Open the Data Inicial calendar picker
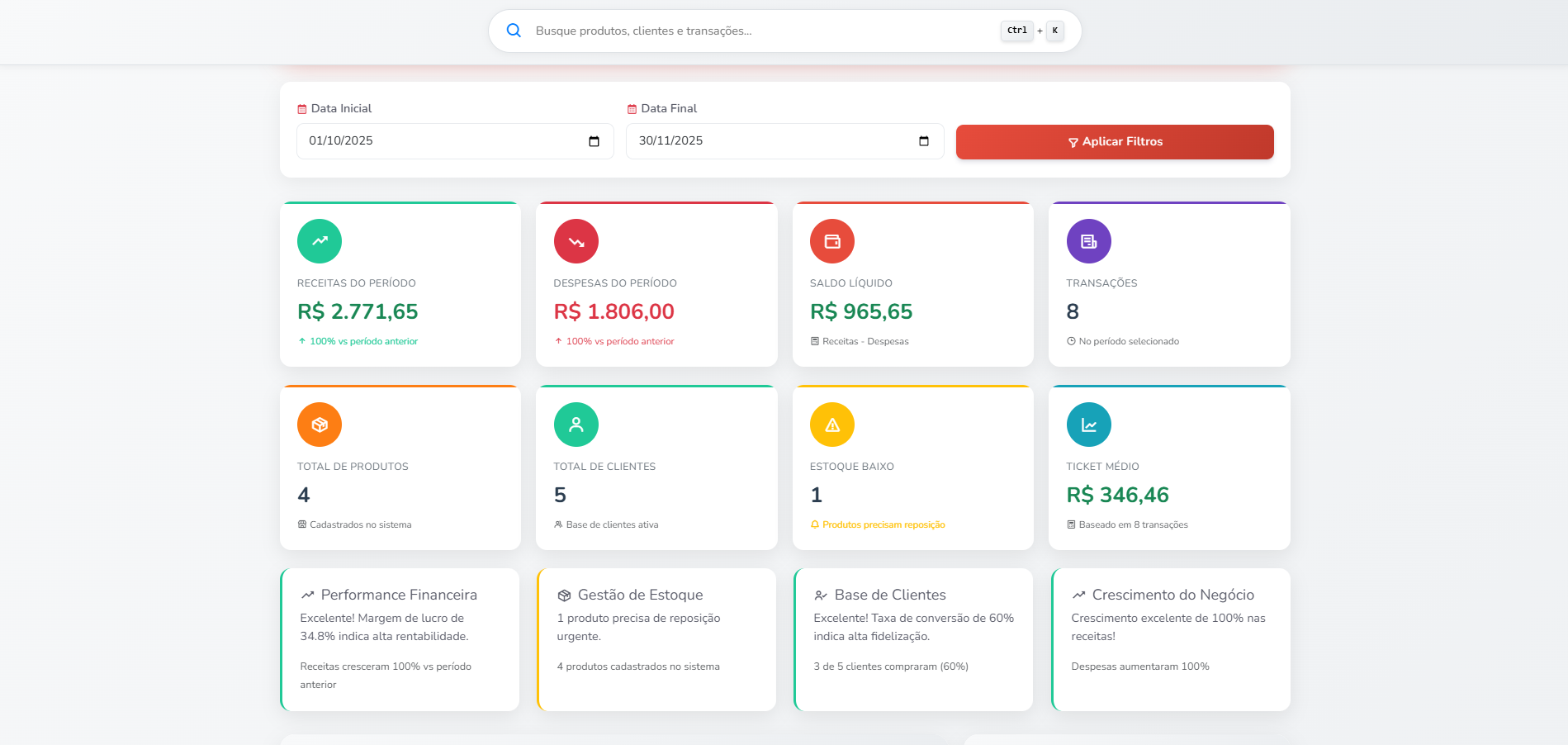 (x=594, y=141)
